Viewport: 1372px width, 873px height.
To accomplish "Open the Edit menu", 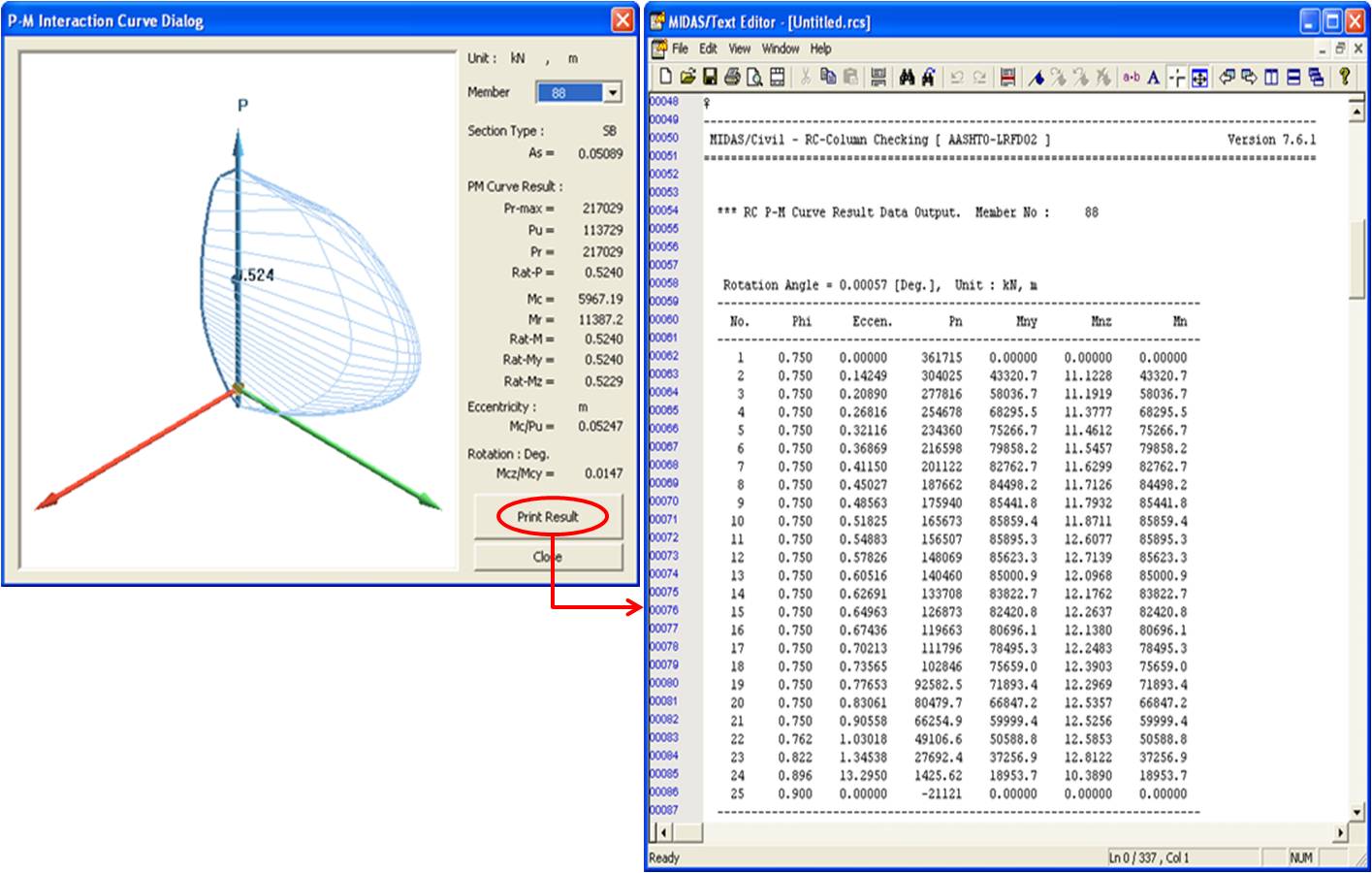I will [x=709, y=48].
